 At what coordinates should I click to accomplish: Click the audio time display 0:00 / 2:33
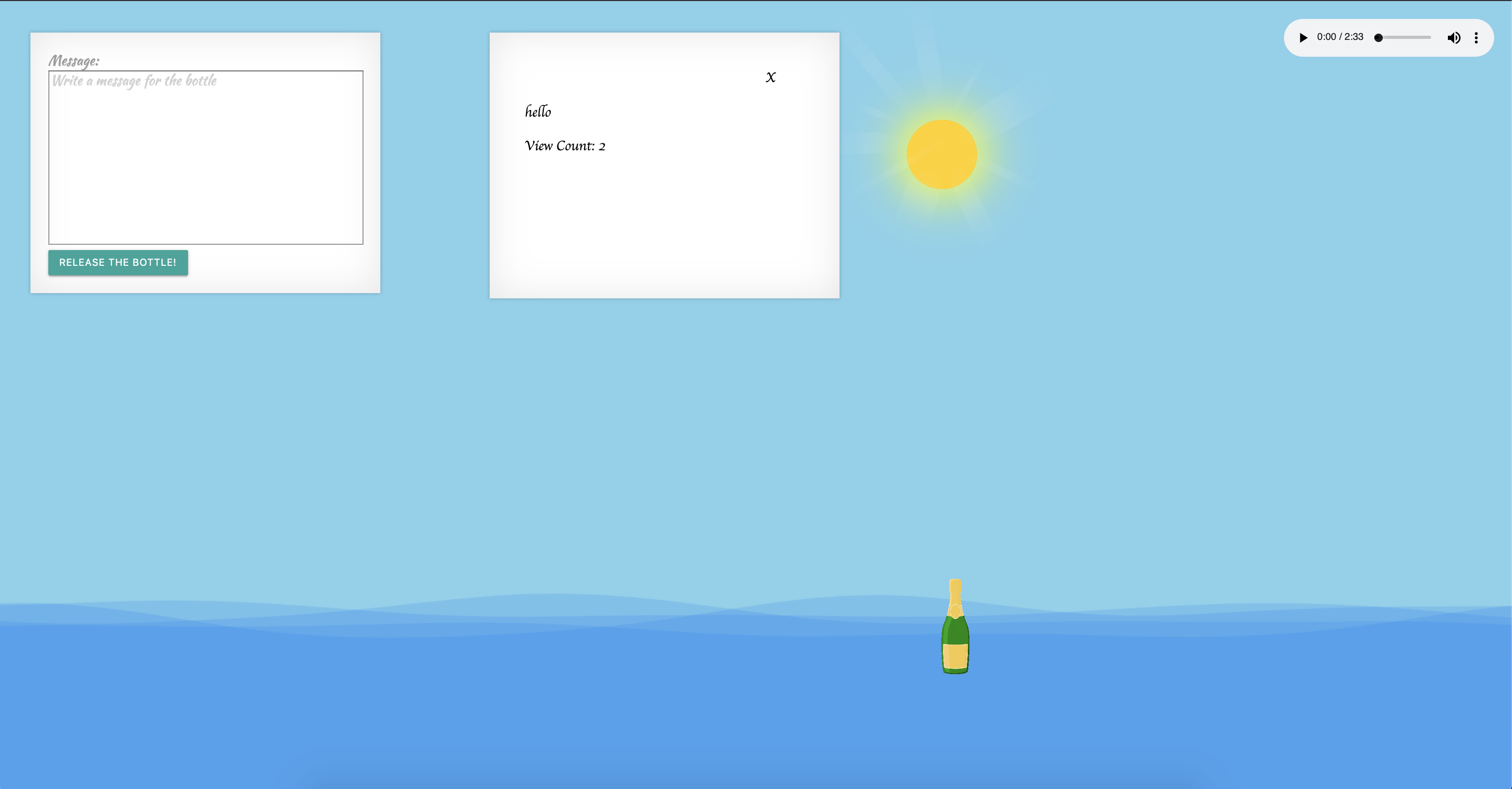pyautogui.click(x=1340, y=37)
